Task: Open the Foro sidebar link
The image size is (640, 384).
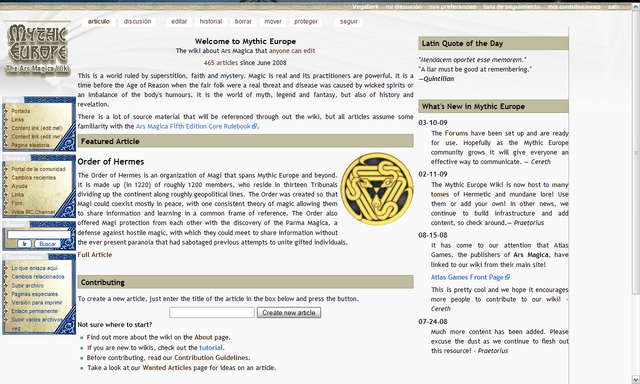Action: pyautogui.click(x=17, y=203)
